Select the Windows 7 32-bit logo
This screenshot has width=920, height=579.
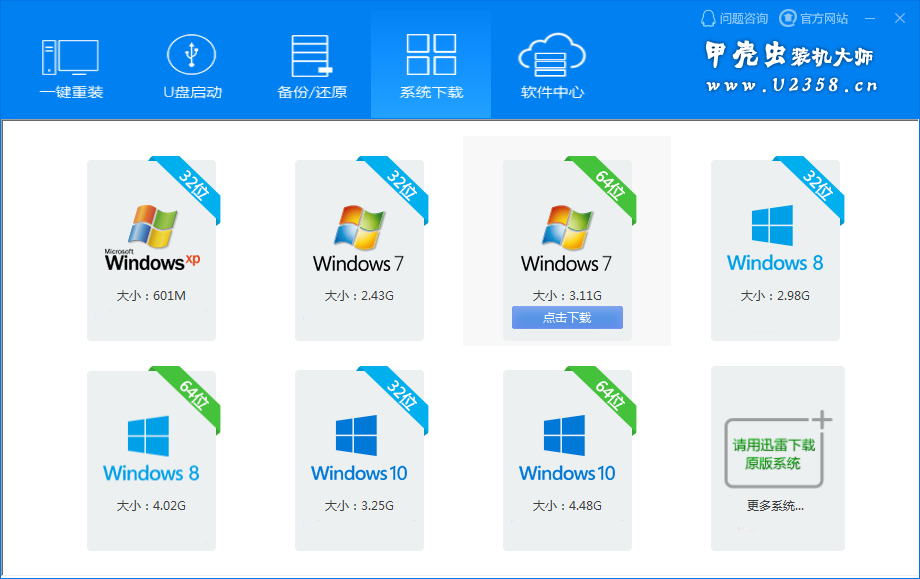[x=358, y=239]
